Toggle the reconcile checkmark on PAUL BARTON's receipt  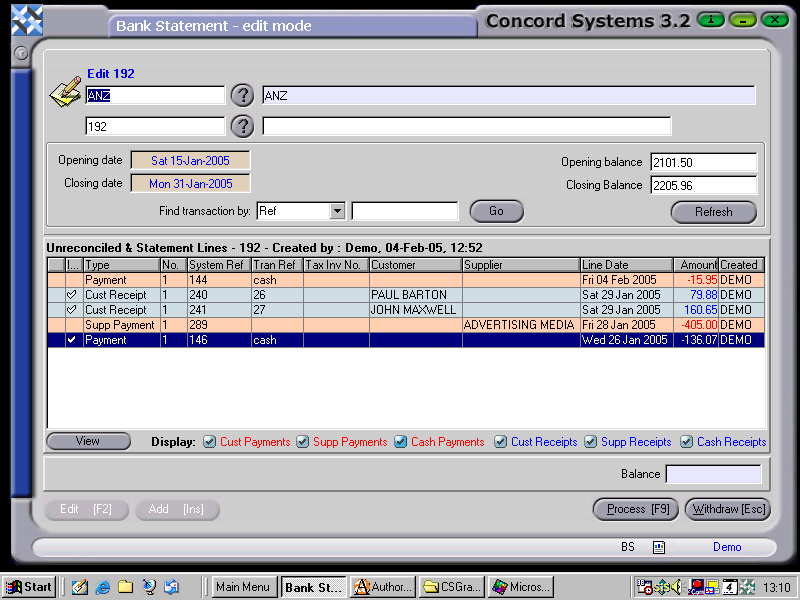click(x=70, y=294)
